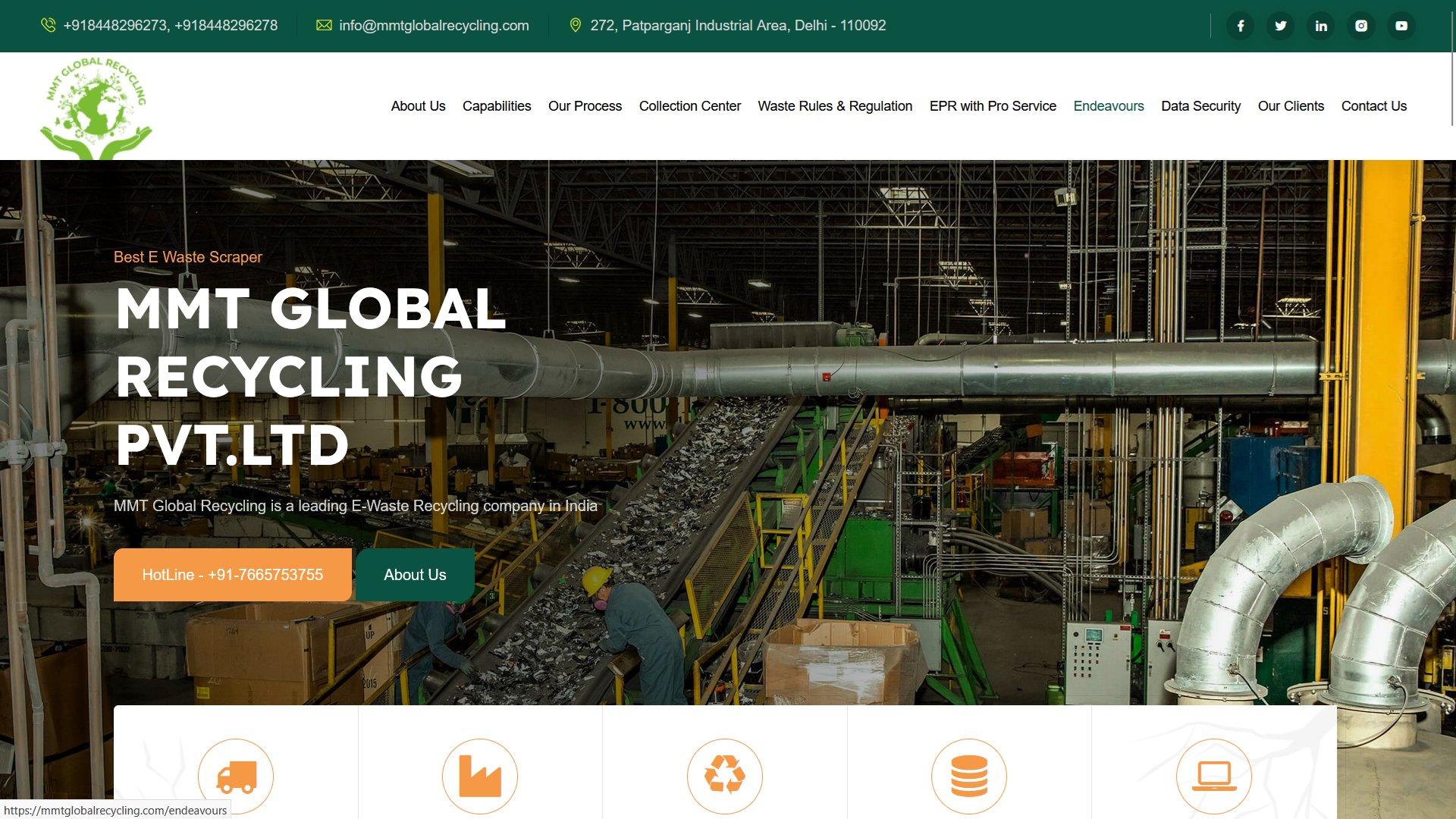The height and width of the screenshot is (819, 1456).
Task: Click the info email address link
Action: point(434,26)
